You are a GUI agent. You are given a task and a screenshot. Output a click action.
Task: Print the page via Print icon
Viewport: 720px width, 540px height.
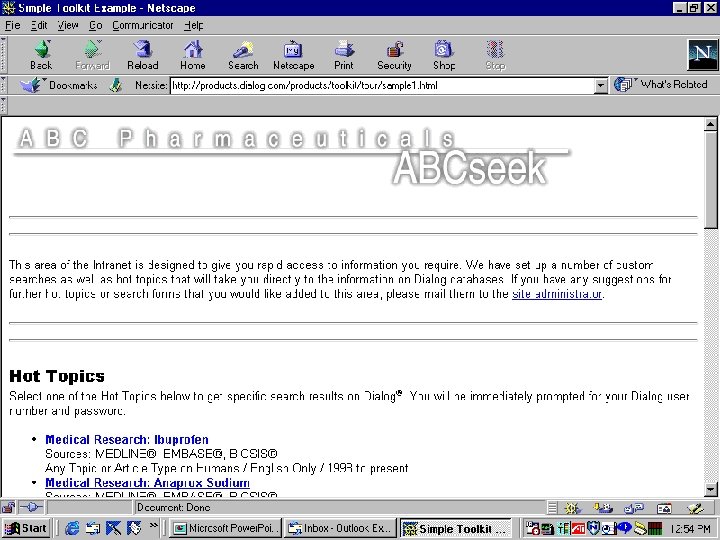(x=344, y=55)
